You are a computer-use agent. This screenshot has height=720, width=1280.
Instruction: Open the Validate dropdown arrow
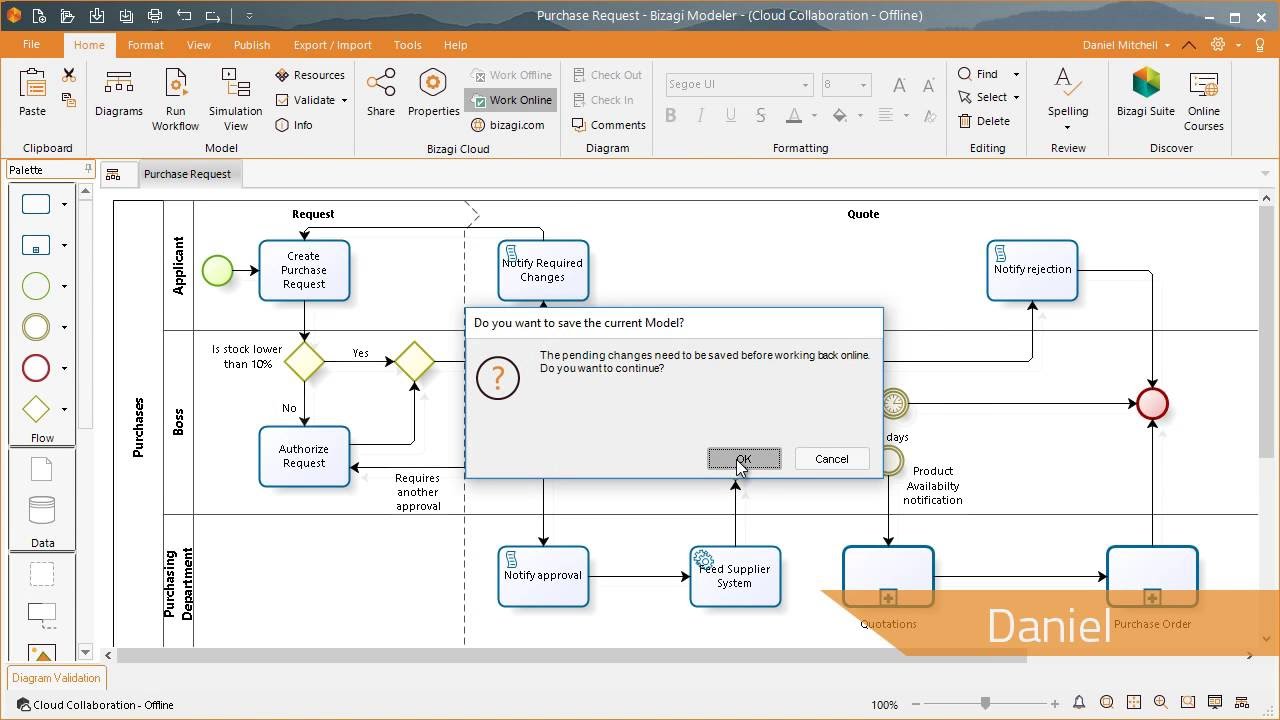pyautogui.click(x=344, y=100)
